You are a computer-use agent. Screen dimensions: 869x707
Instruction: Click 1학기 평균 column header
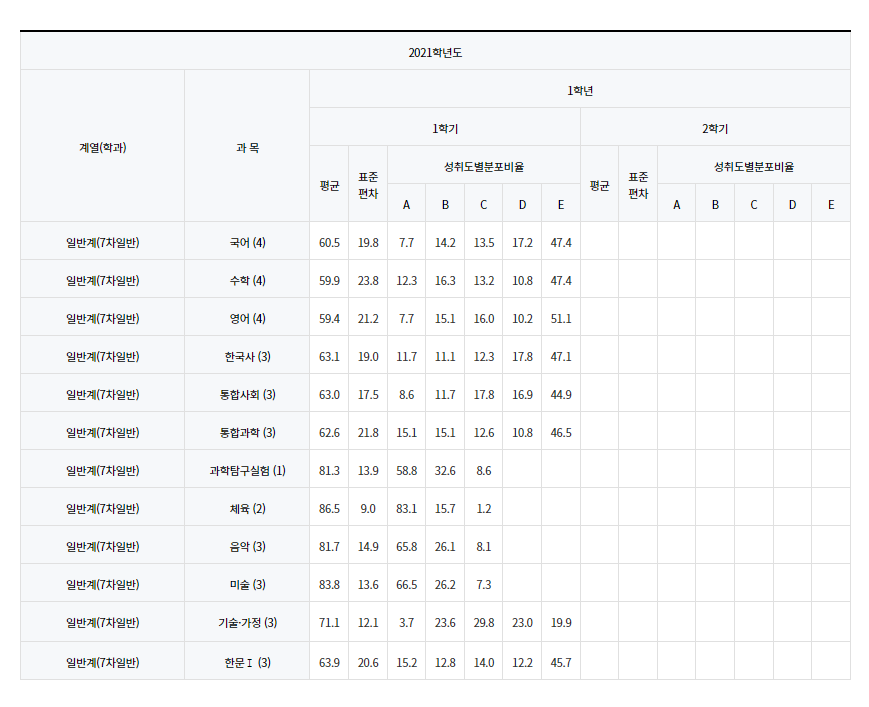coord(329,185)
